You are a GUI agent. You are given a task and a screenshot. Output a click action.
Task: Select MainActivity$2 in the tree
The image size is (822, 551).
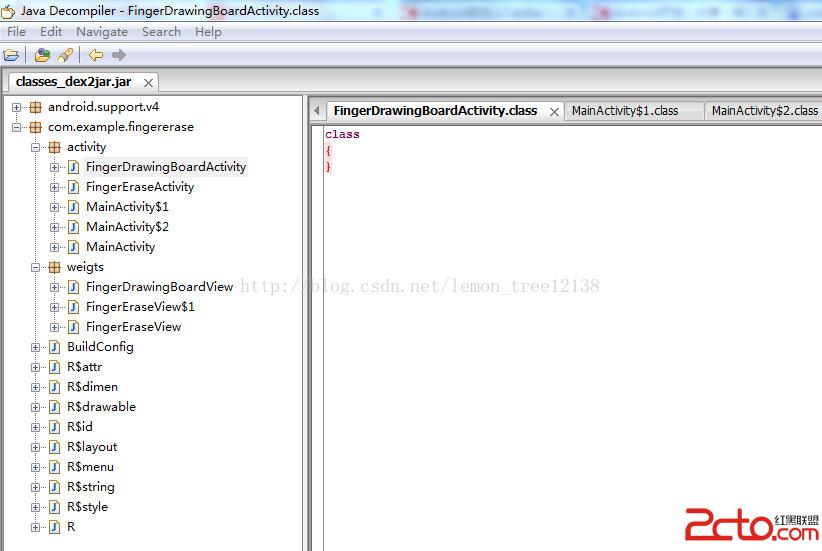click(127, 227)
